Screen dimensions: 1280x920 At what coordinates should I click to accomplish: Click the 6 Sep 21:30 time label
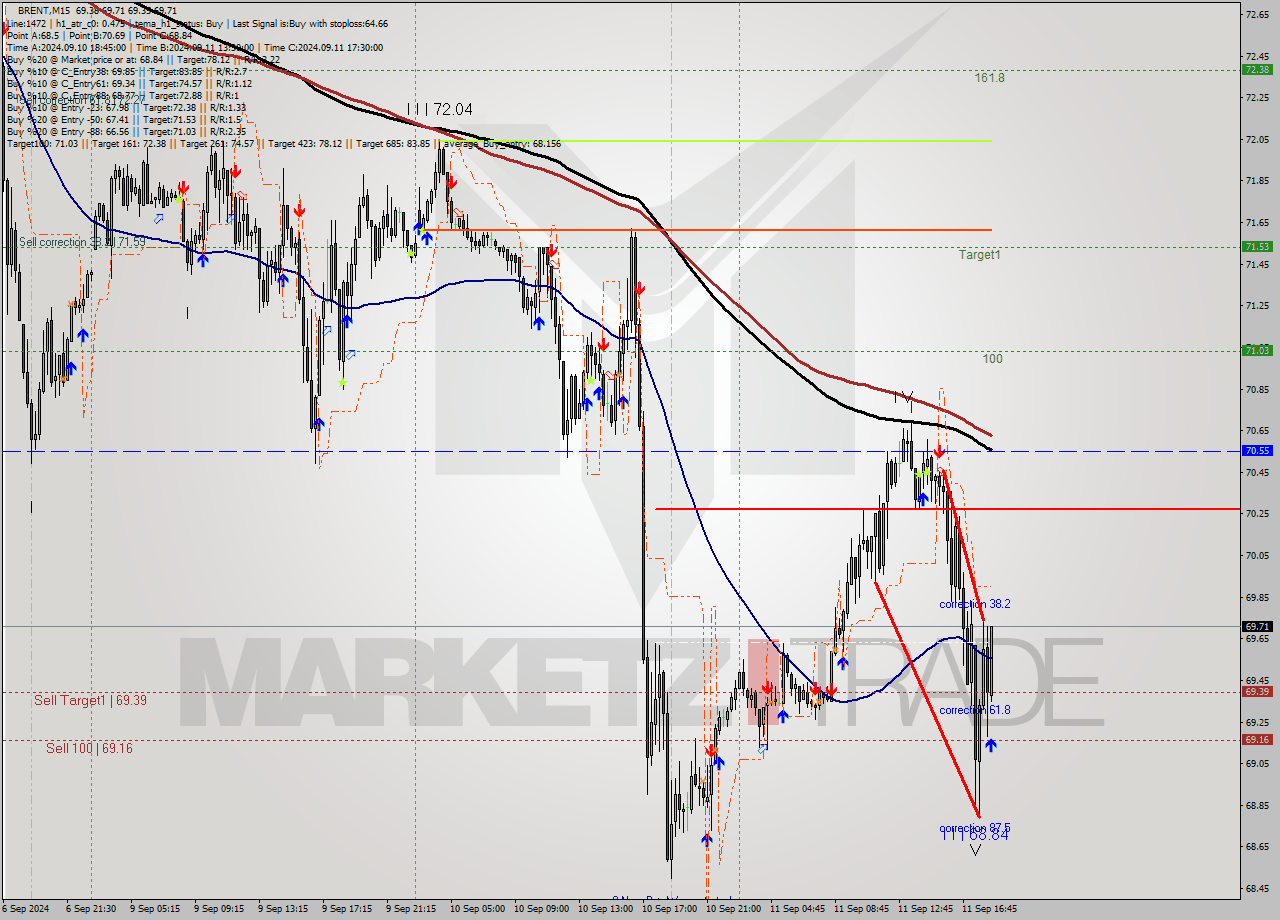click(91, 909)
